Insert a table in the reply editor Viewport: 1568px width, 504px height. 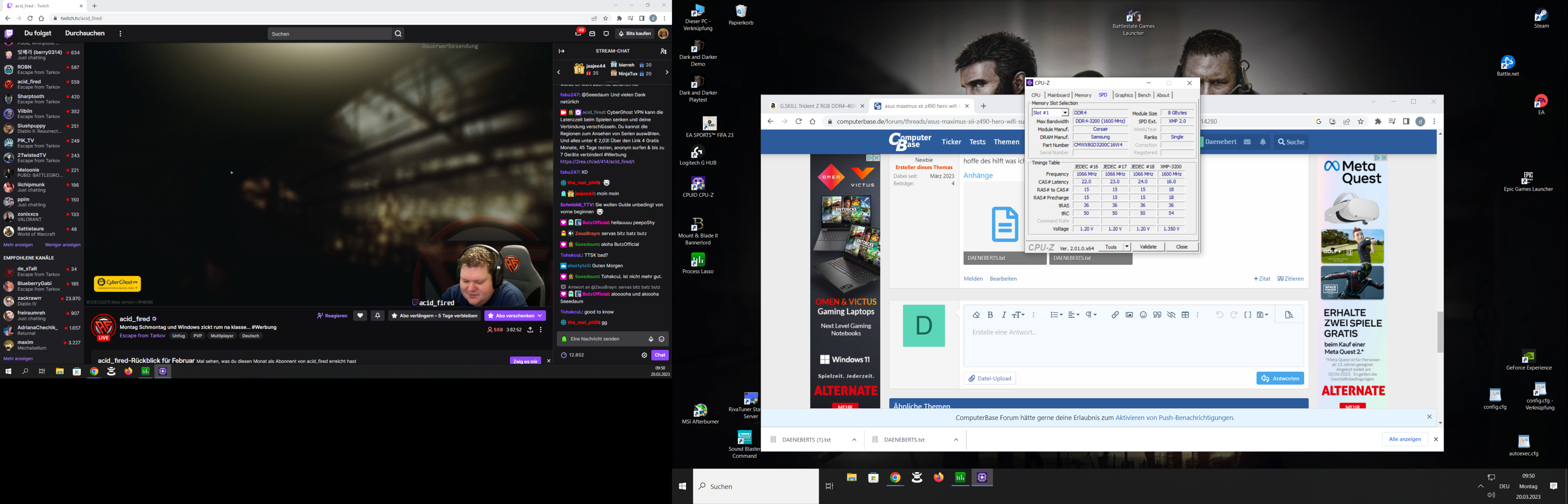point(1185,315)
